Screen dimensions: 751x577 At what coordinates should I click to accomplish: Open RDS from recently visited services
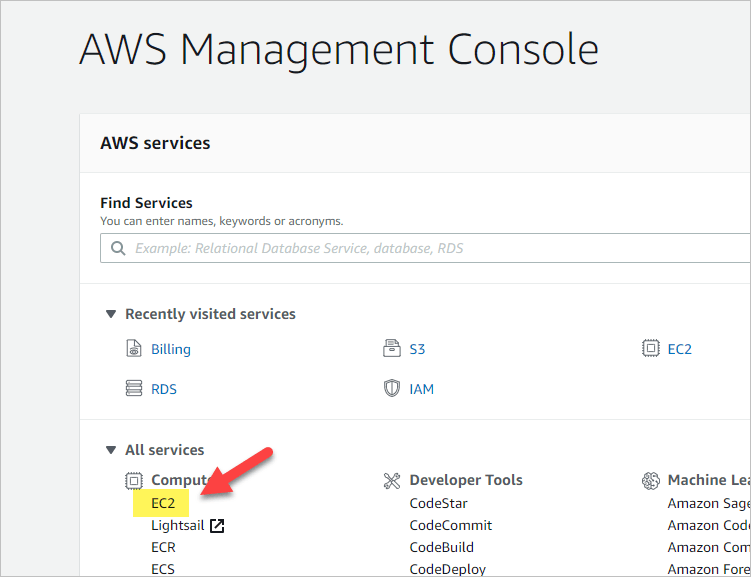[x=164, y=389]
